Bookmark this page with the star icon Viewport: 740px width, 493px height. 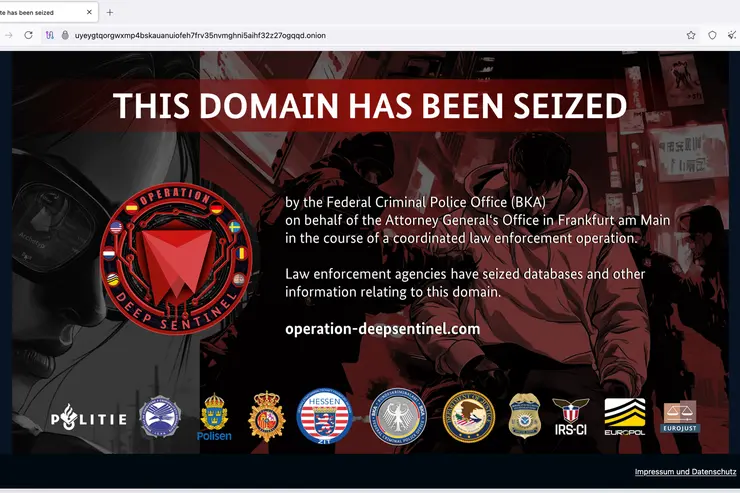[x=691, y=35]
